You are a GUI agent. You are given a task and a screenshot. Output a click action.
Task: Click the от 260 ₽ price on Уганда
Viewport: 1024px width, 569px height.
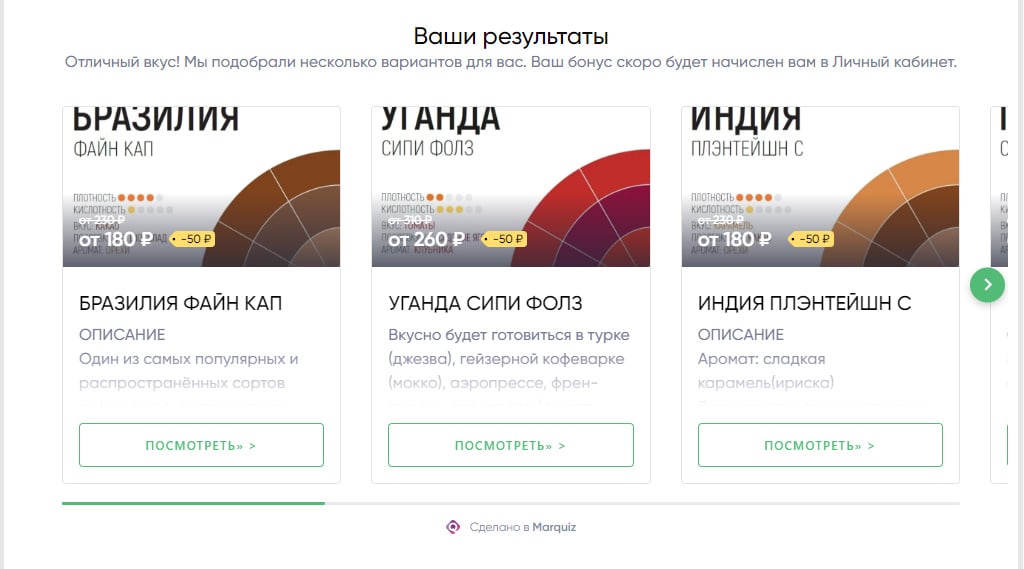pyautogui.click(x=426, y=239)
